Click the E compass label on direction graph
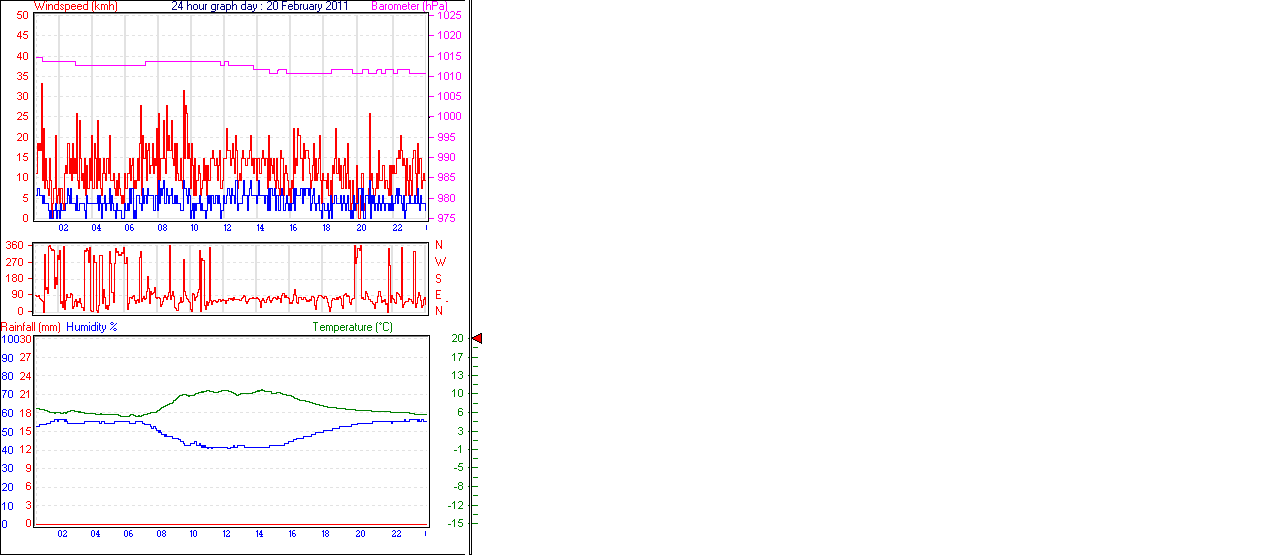Image resolution: width=1272 pixels, height=555 pixels. [x=438, y=295]
